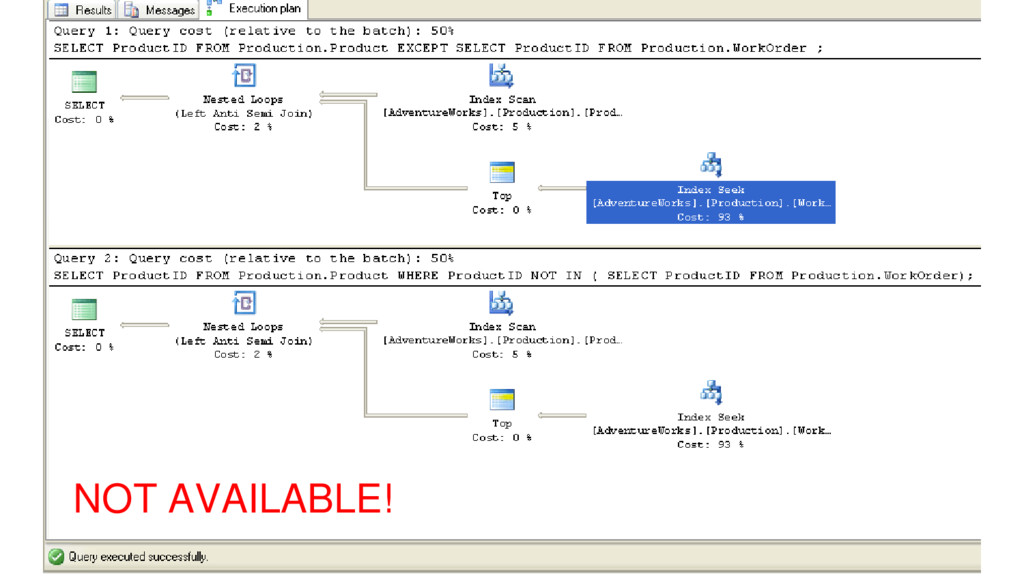This screenshot has height=576, width=1024.
Task: Click 'Cost: 0 %' under Query 1 Top
Action: (x=502, y=210)
